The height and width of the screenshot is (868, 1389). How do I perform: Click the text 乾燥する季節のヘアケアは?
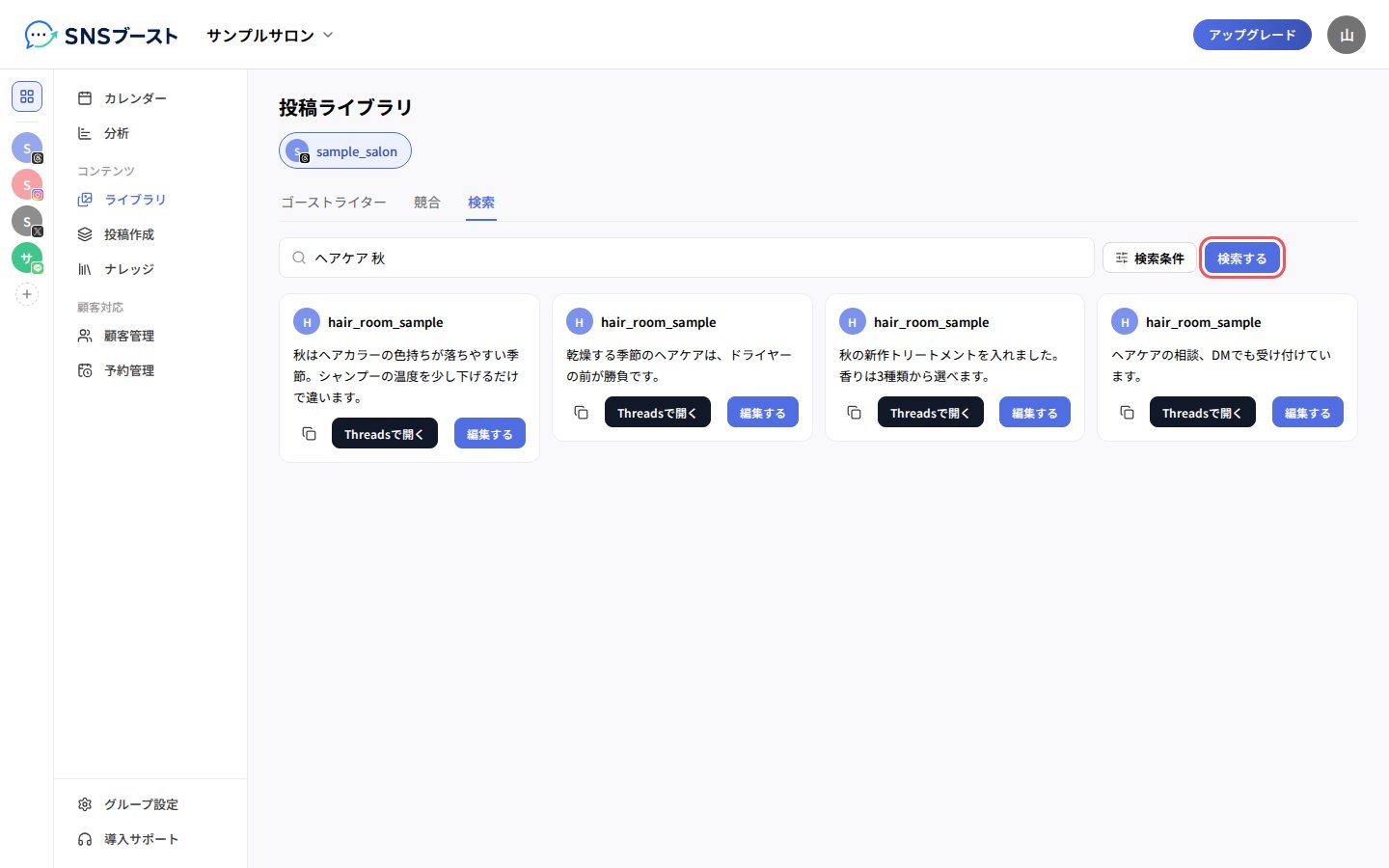tap(645, 355)
